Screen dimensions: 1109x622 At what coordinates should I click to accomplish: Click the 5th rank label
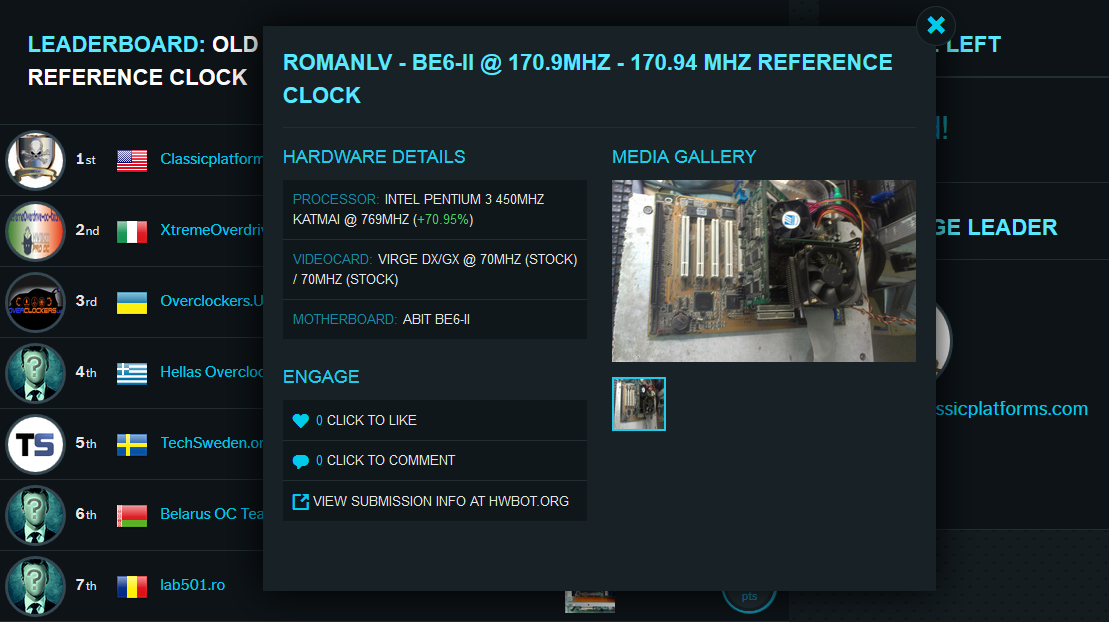(x=86, y=443)
